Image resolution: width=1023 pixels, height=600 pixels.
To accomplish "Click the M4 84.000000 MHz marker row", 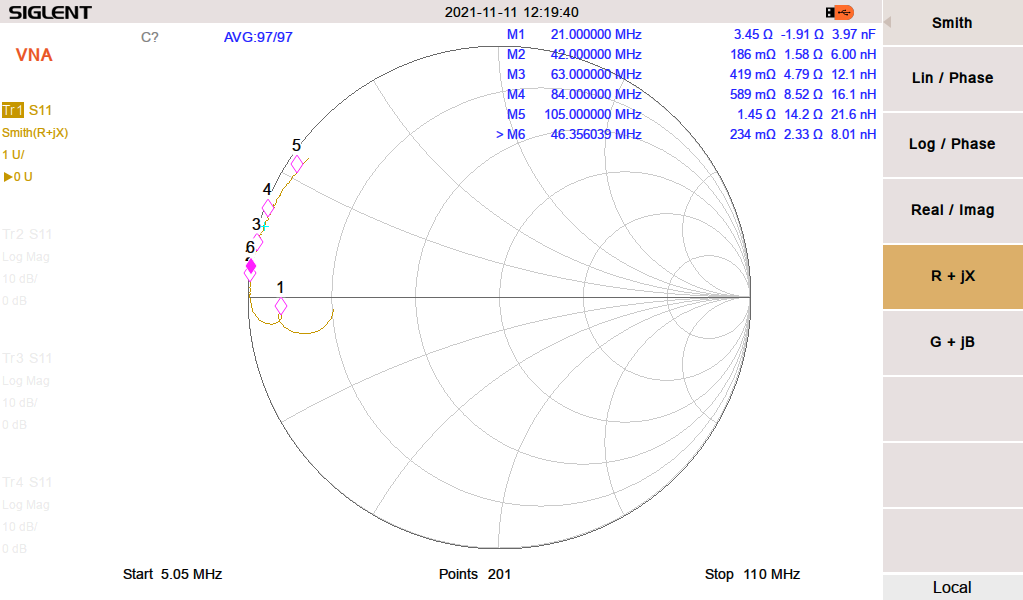I will pos(691,94).
